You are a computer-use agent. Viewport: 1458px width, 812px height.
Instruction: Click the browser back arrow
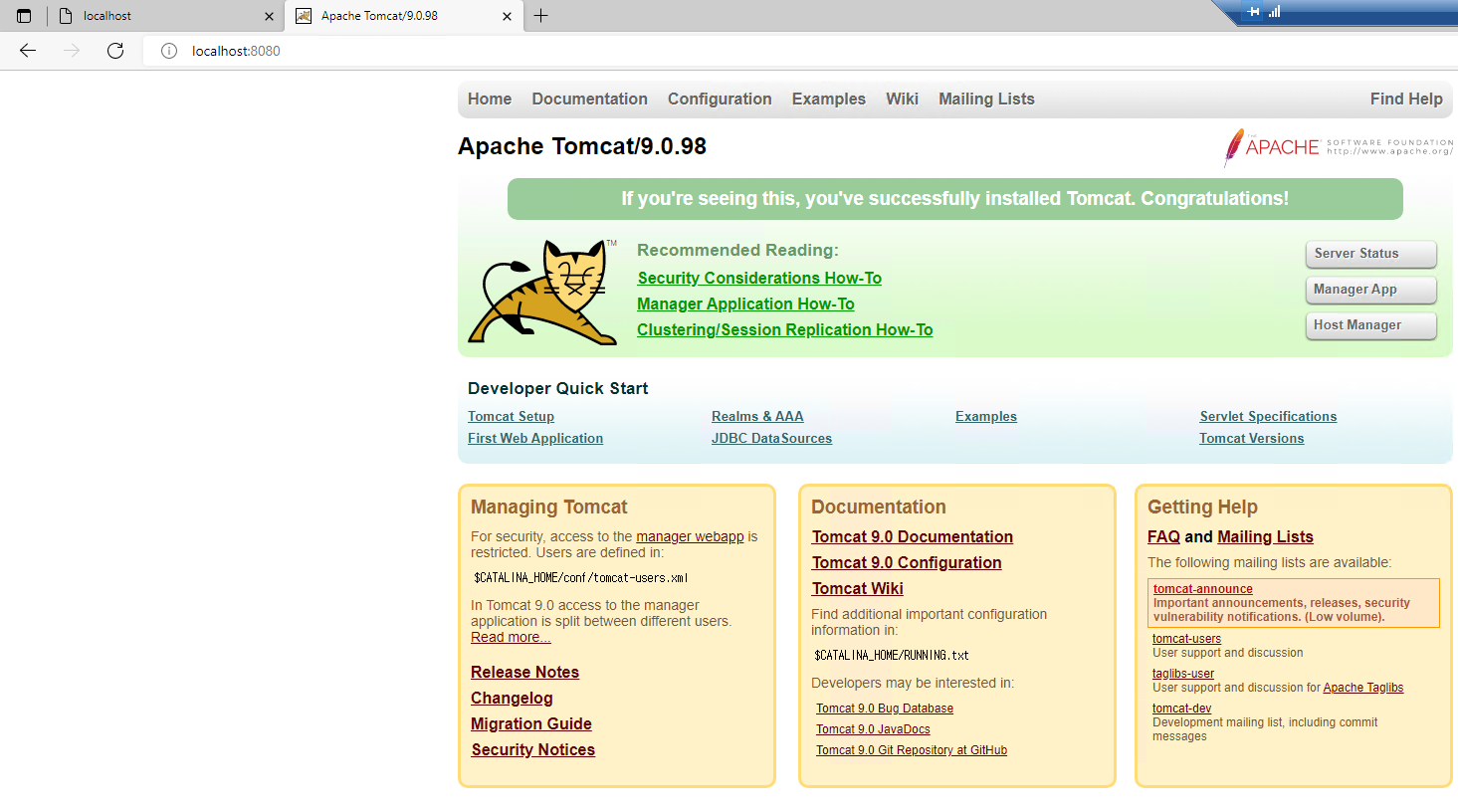click(x=28, y=51)
